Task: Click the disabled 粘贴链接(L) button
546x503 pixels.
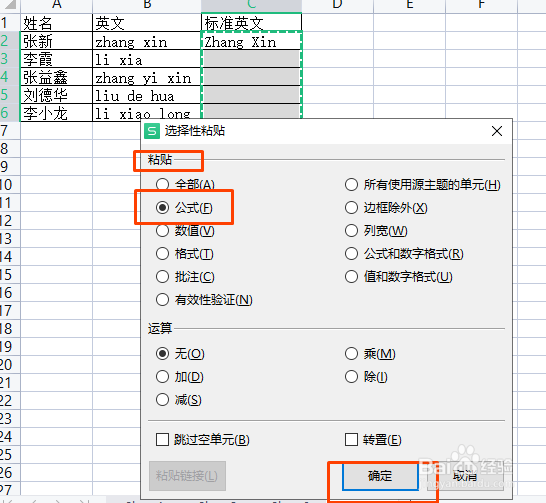Action: [187, 476]
